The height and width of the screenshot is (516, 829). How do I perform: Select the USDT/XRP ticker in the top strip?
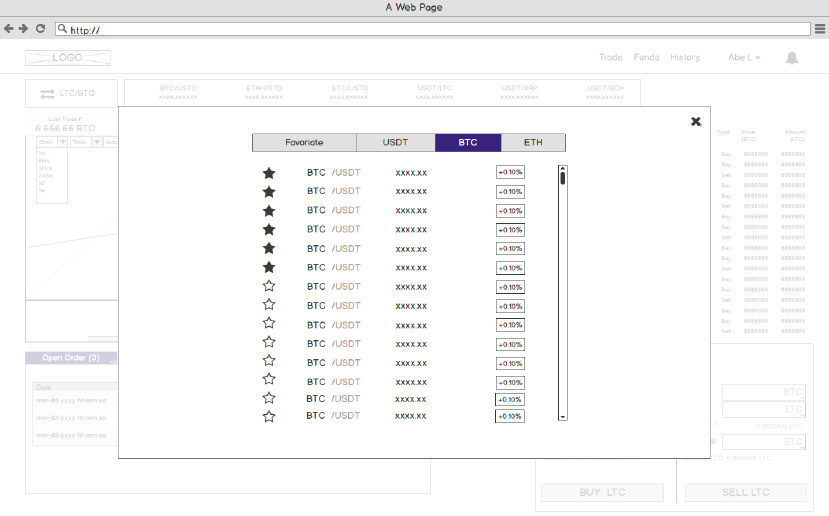tap(520, 92)
